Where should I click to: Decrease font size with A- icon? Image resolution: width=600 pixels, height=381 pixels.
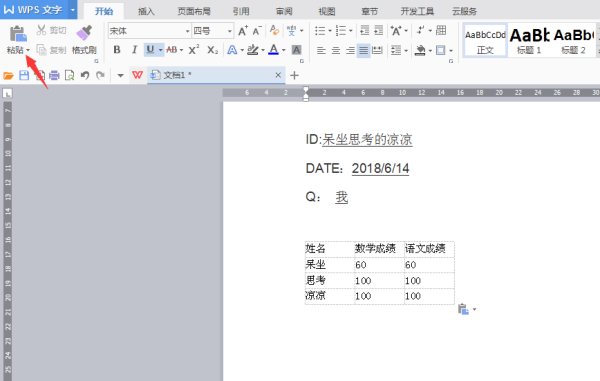pos(256,31)
